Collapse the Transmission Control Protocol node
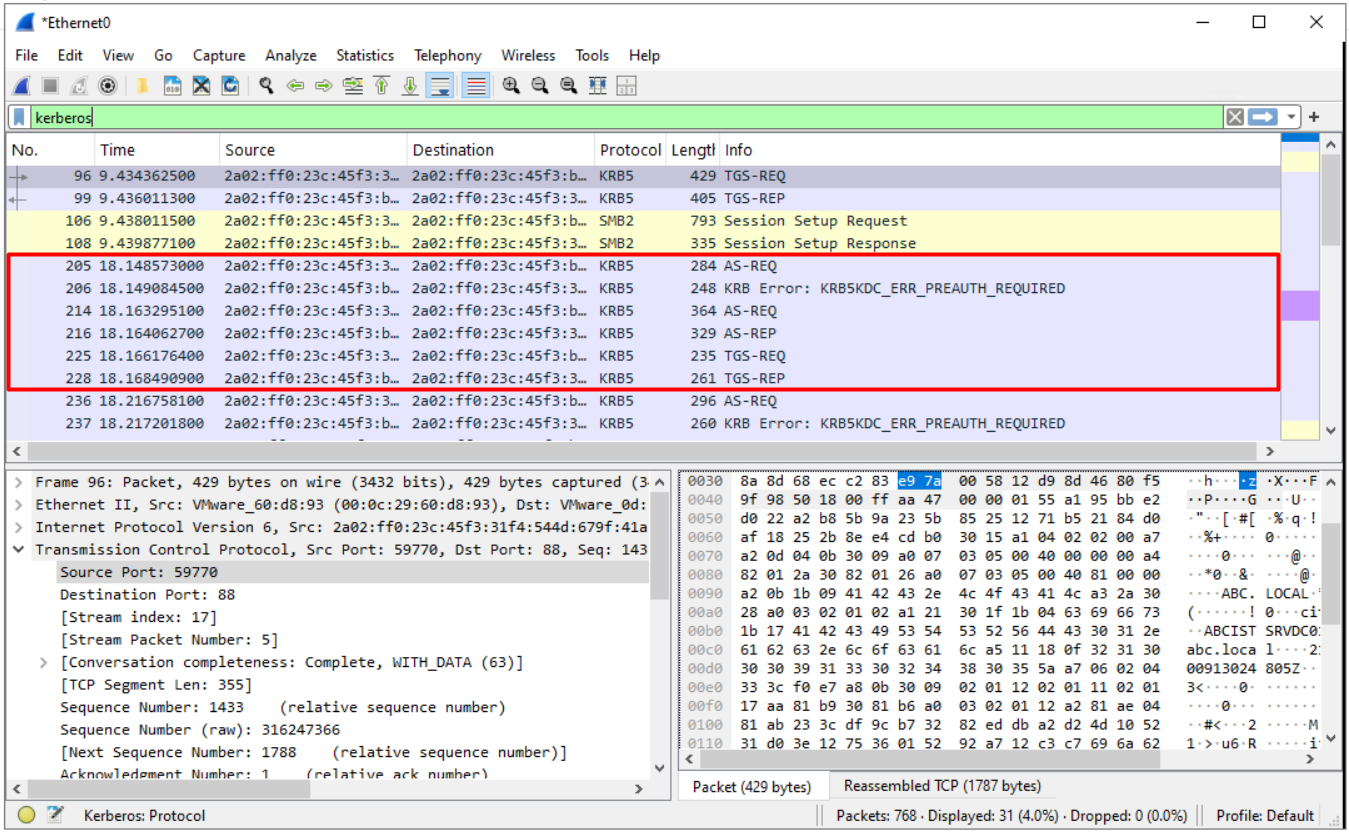The image size is (1349, 832). (x=19, y=550)
